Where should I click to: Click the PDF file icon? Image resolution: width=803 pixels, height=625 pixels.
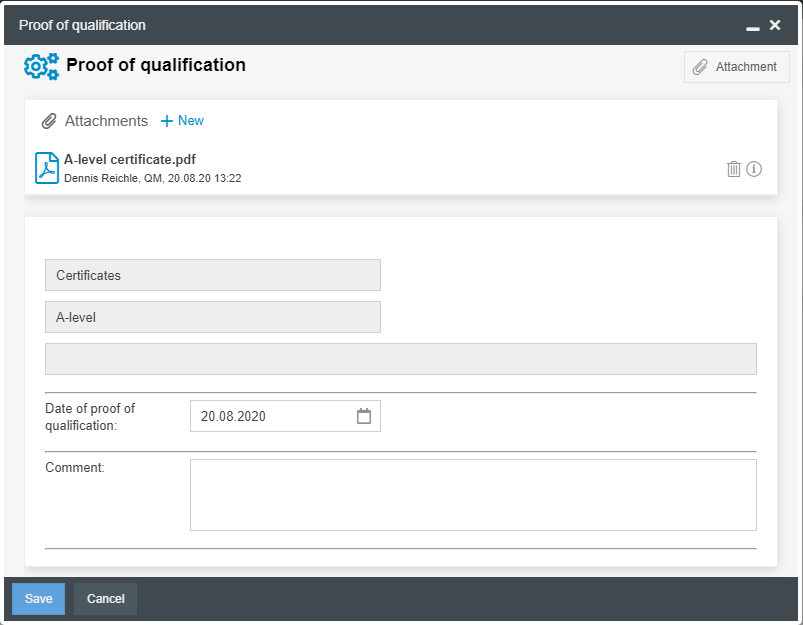(x=47, y=168)
